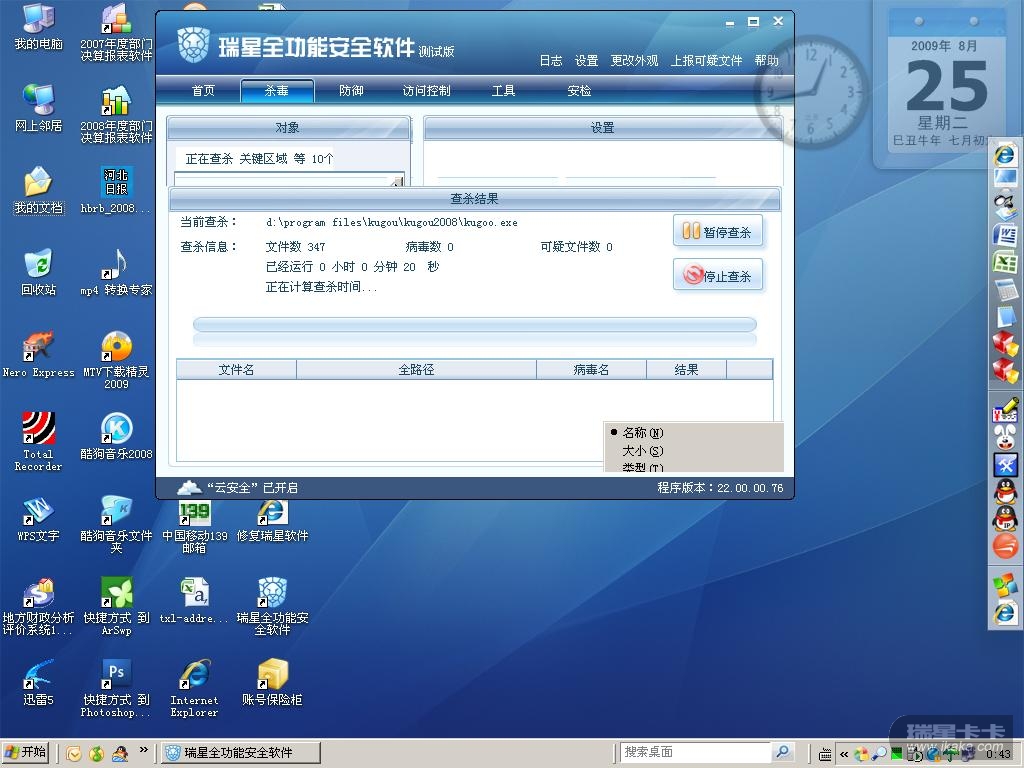Click the 更改外观 link
This screenshot has width=1024, height=768.
pyautogui.click(x=634, y=61)
